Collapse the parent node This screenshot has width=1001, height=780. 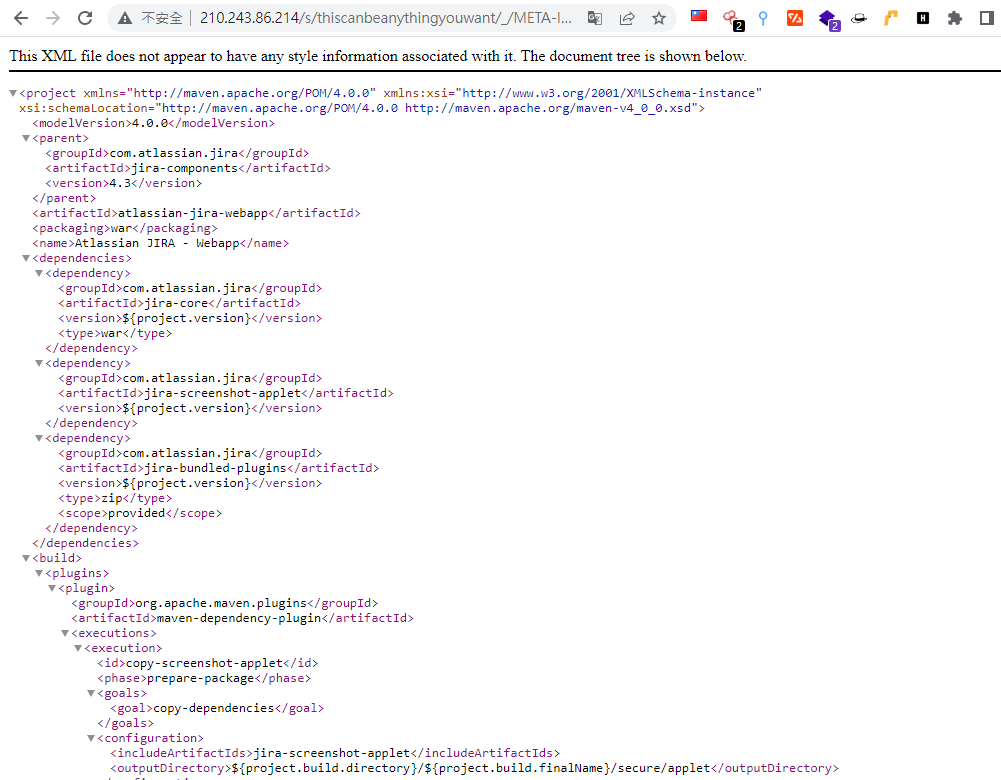pos(26,138)
